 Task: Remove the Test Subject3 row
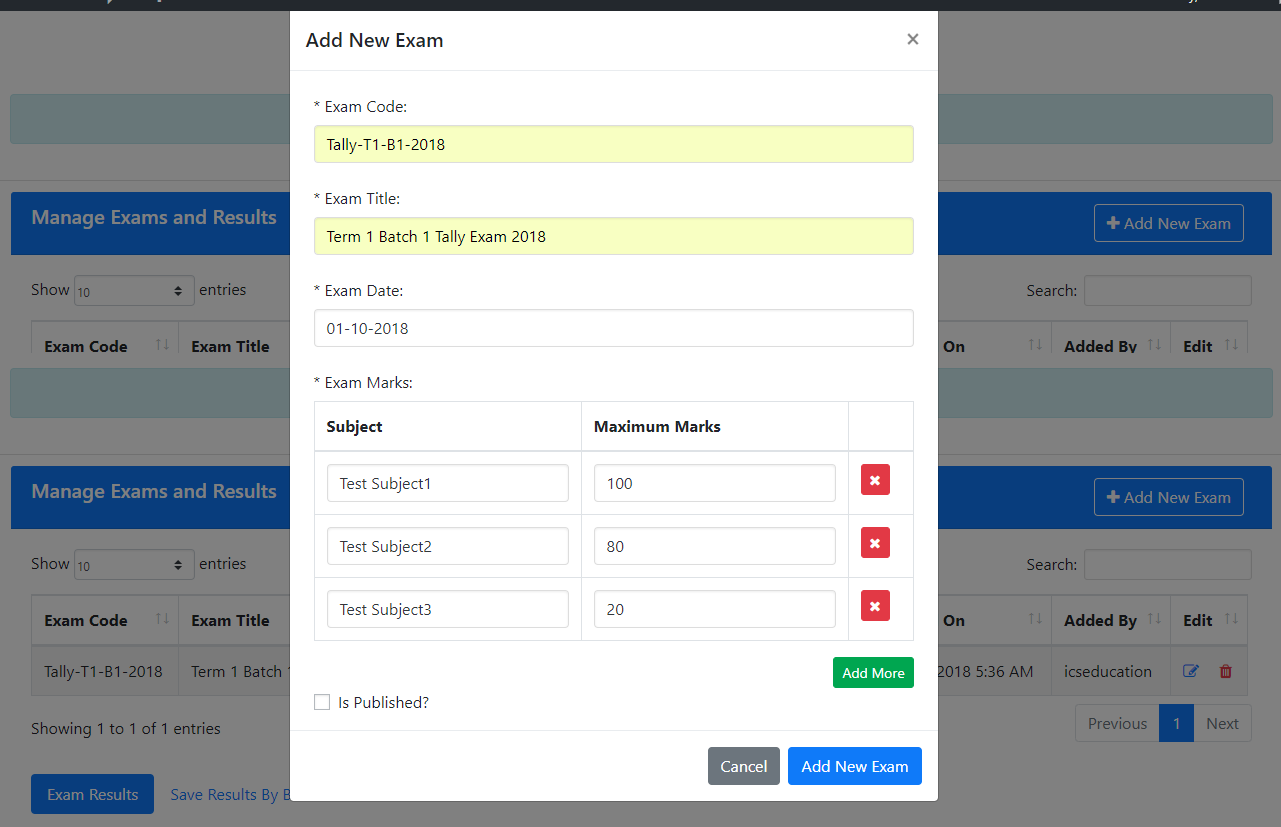(875, 606)
